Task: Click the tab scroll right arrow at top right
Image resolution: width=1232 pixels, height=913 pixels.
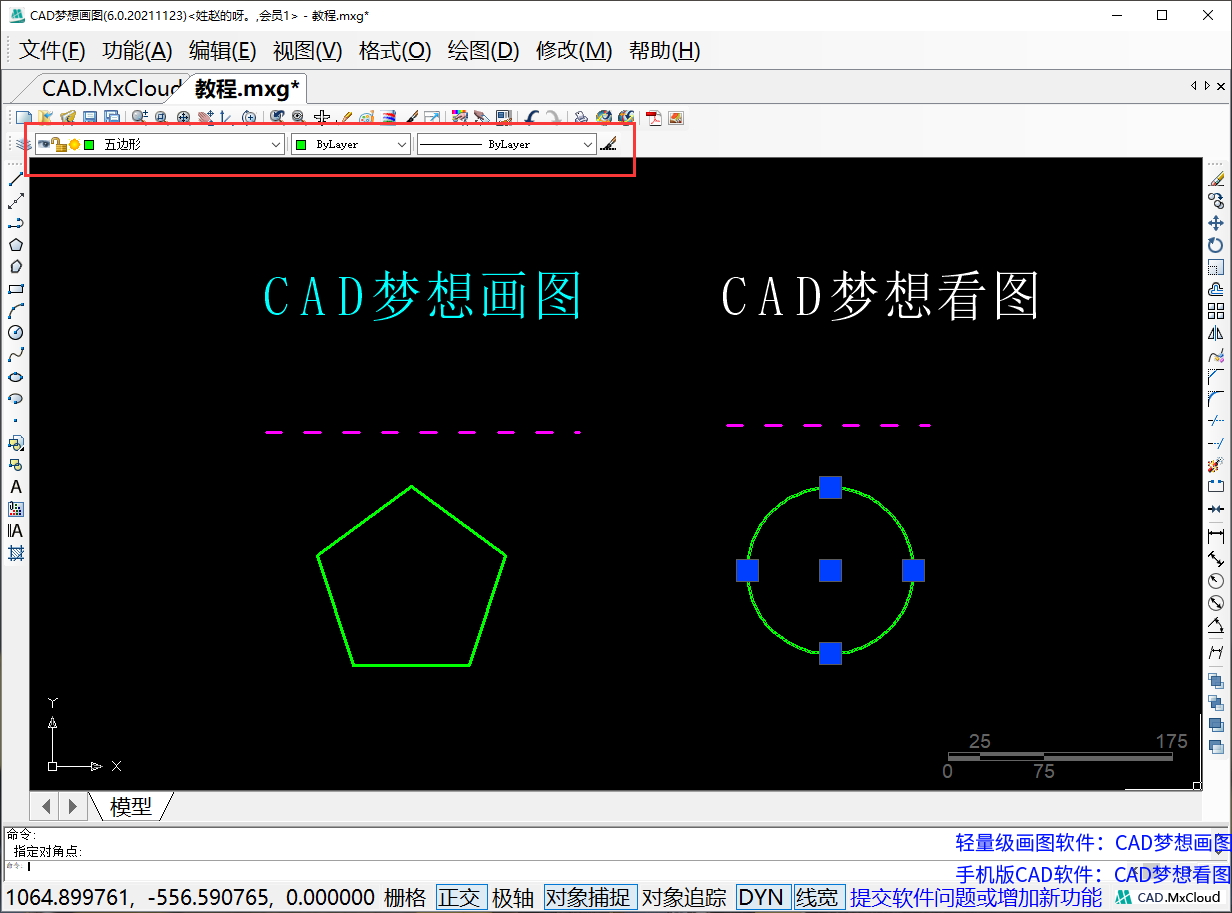Action: tap(1208, 86)
